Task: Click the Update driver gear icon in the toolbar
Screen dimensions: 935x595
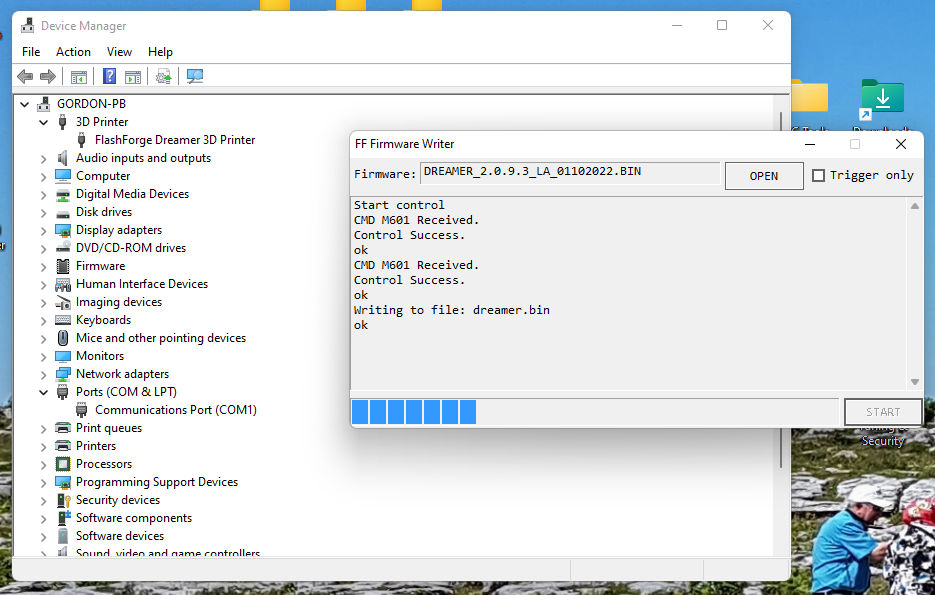Action: (x=163, y=76)
